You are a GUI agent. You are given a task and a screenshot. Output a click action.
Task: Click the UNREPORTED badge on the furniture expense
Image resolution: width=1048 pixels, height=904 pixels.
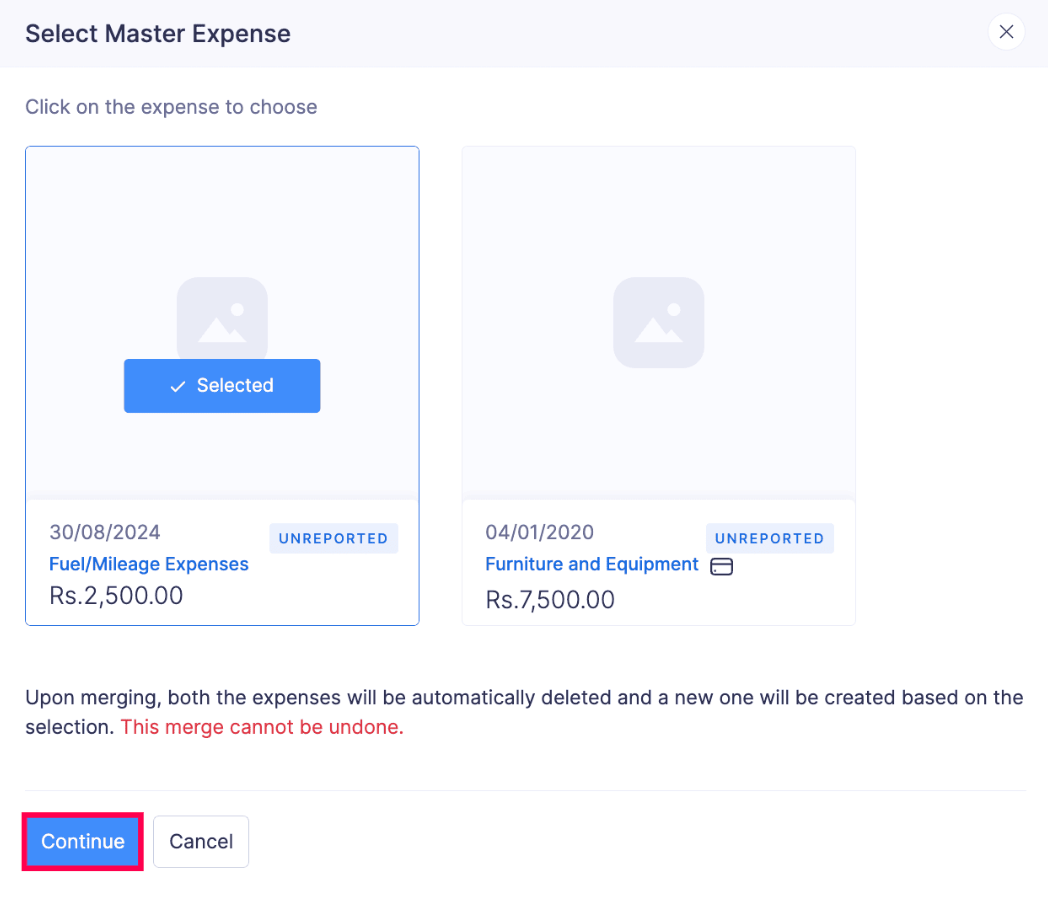769,538
